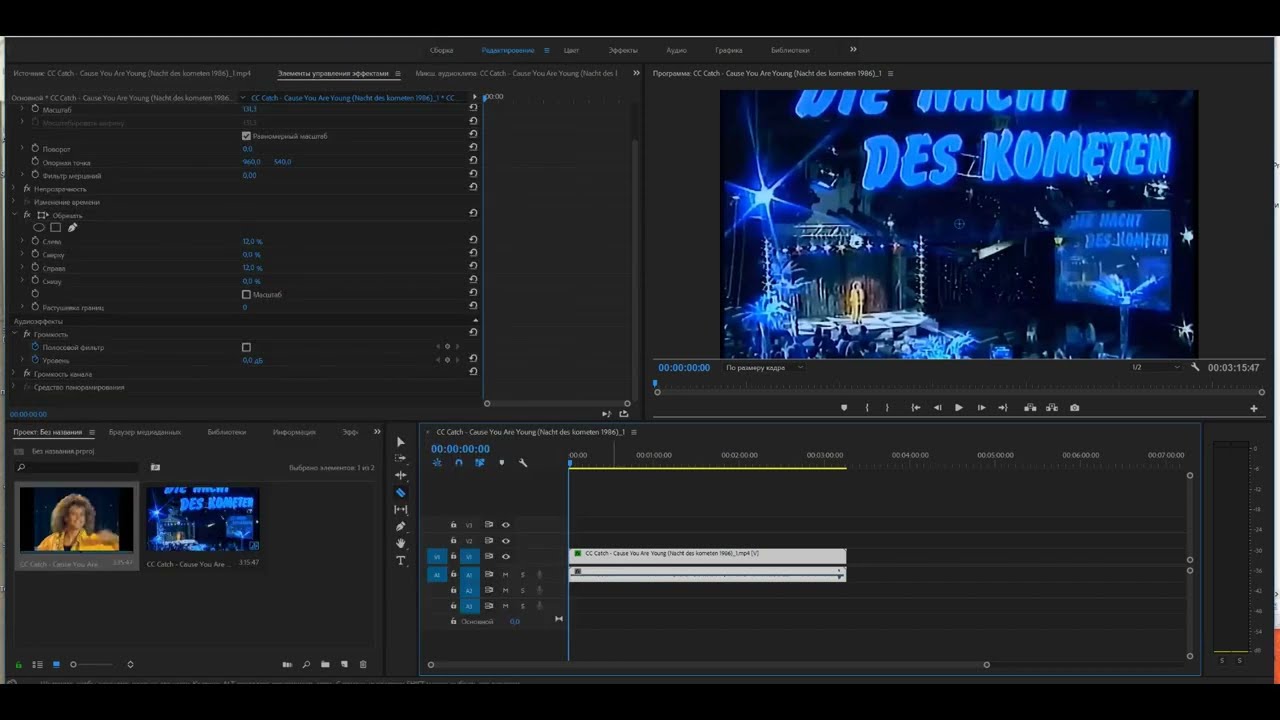The image size is (1280, 720).
Task: Hide track V2 with eye icon
Action: 505,541
